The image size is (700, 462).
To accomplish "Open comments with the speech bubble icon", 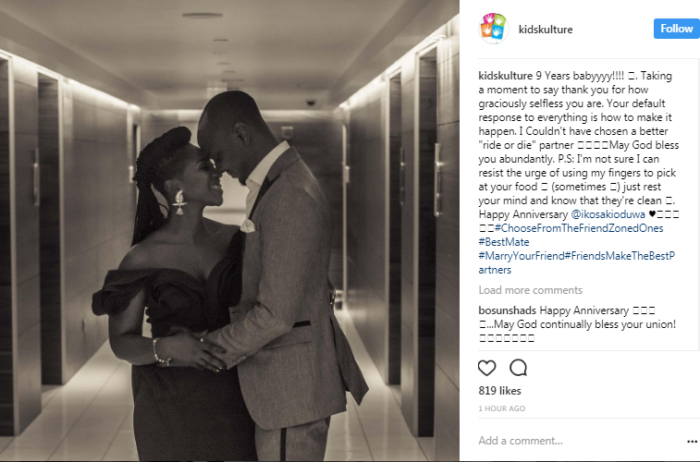I will coord(518,368).
